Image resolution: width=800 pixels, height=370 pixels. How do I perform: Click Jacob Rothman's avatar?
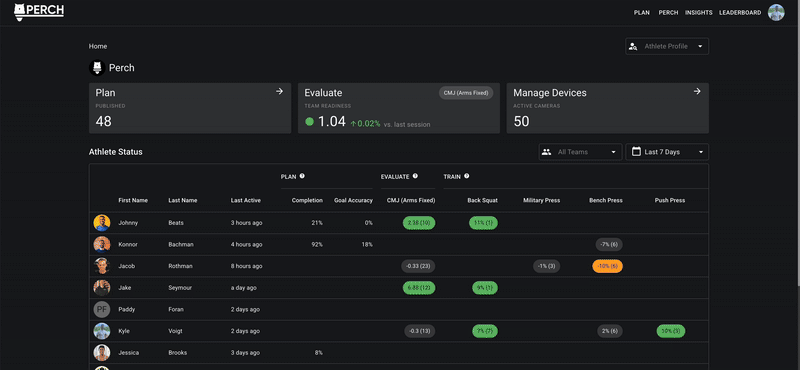click(102, 266)
